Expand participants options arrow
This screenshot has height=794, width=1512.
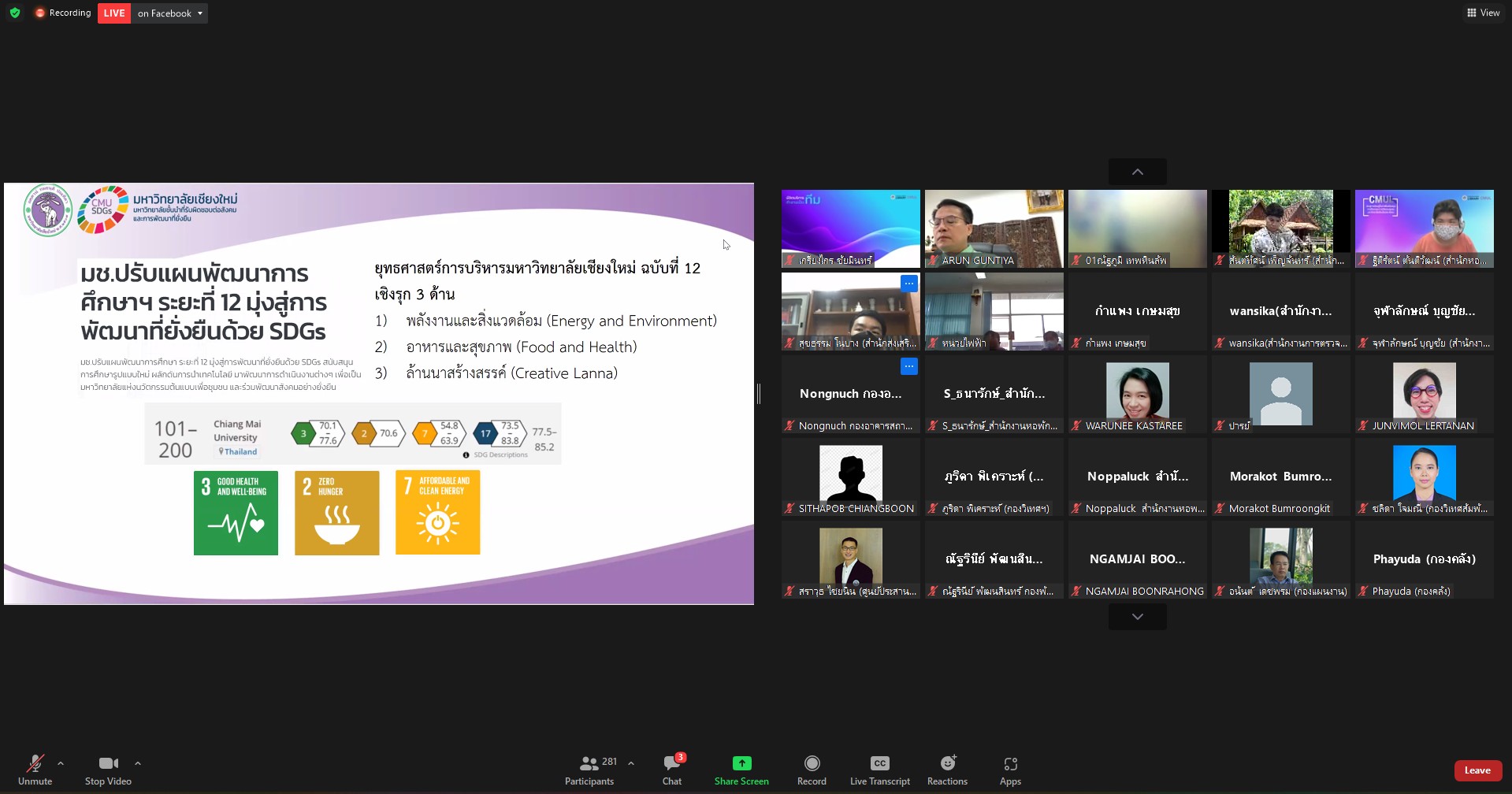[631, 763]
